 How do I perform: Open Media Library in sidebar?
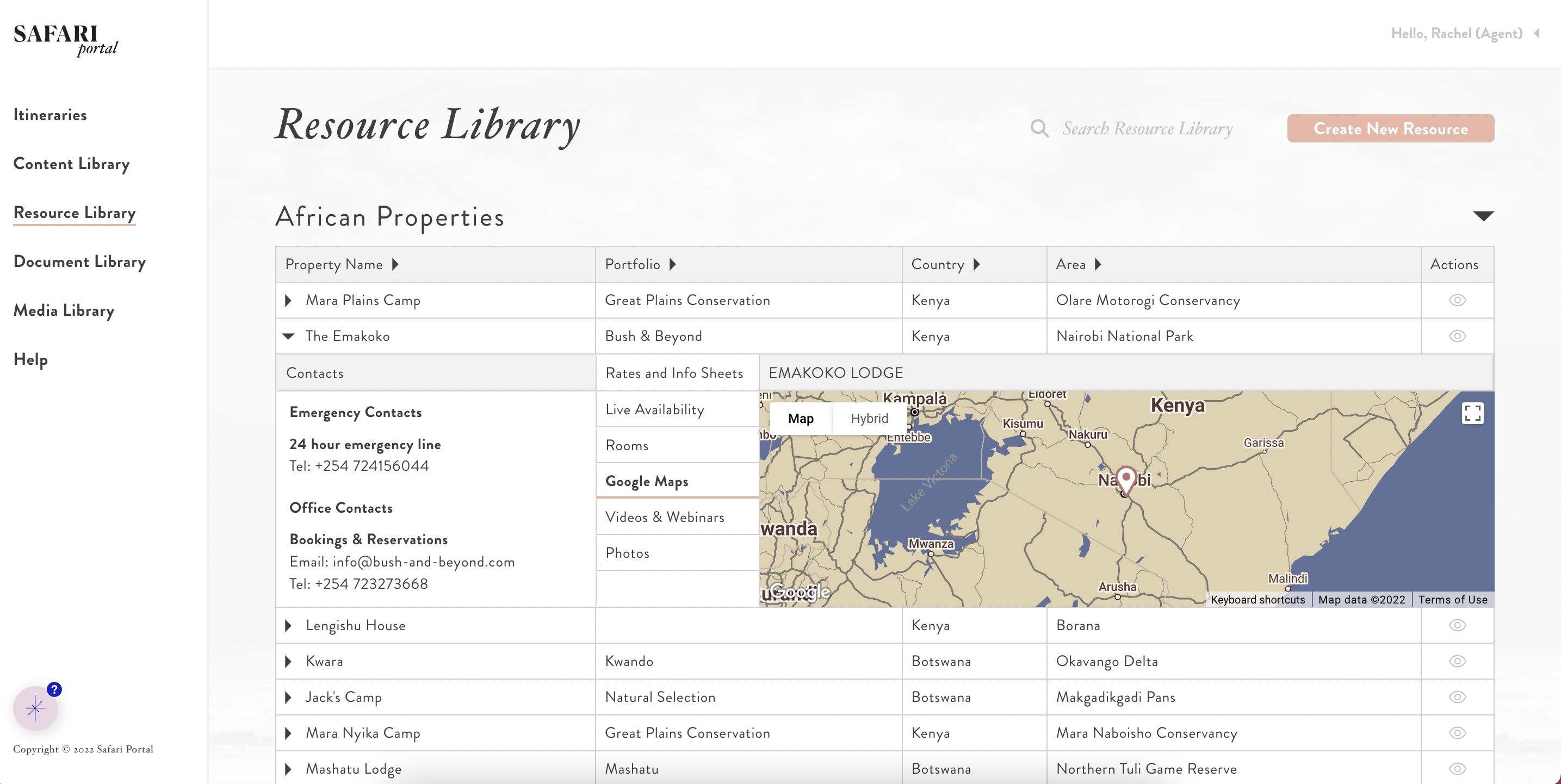coord(64,311)
